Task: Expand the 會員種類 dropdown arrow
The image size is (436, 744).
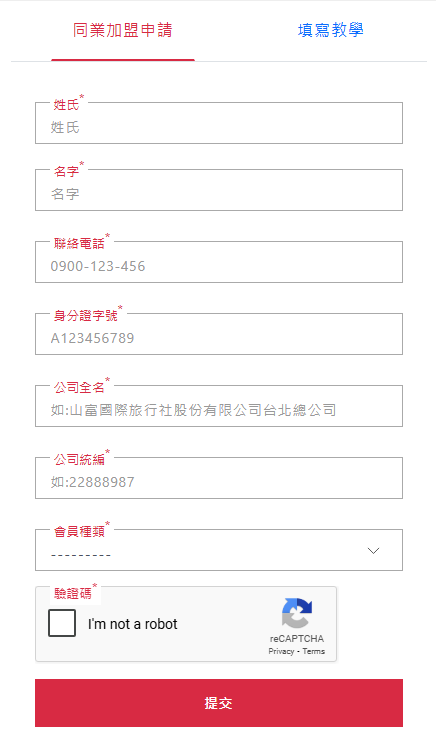Action: [373, 550]
